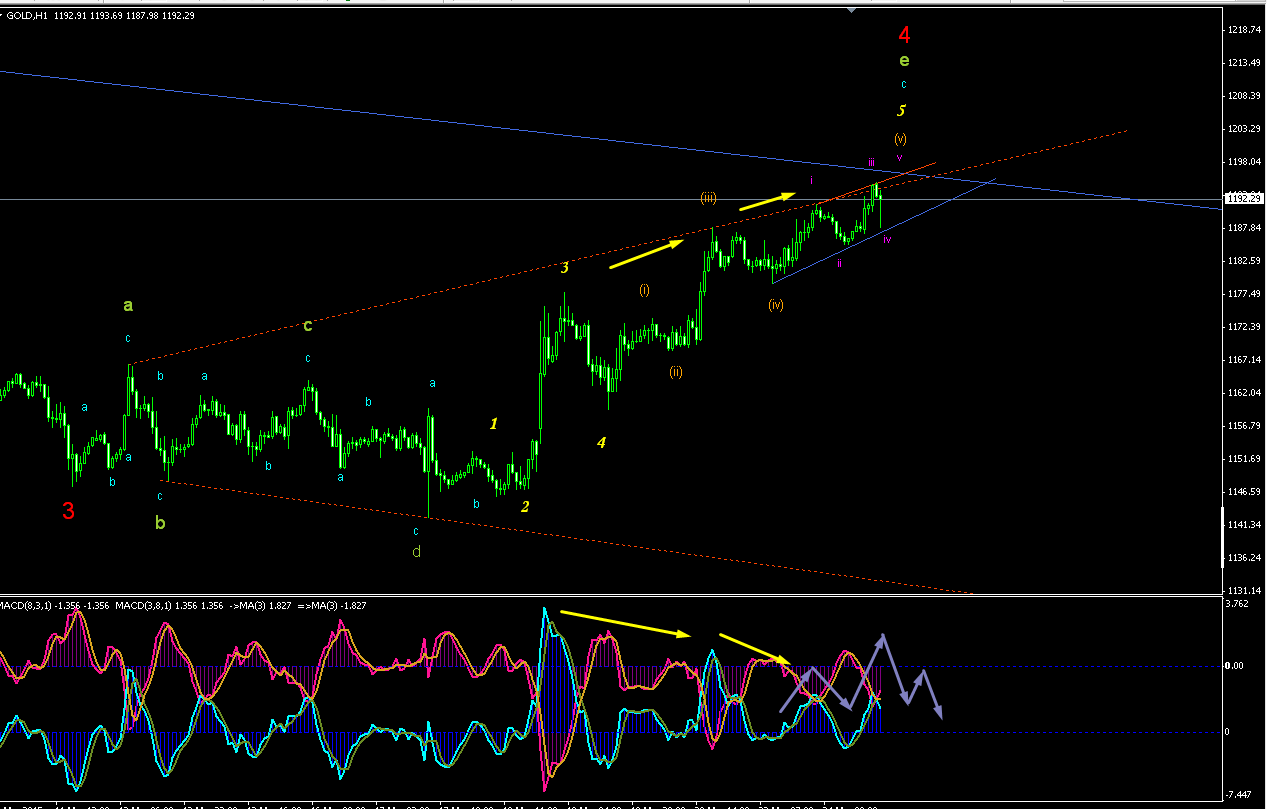
Task: Click the magenta subwave label iii
Action: click(x=871, y=162)
